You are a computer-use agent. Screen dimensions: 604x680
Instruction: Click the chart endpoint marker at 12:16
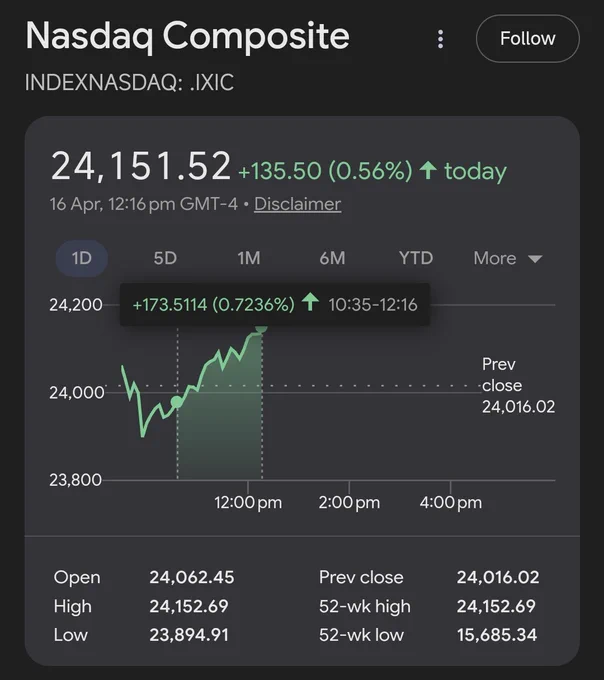point(261,328)
